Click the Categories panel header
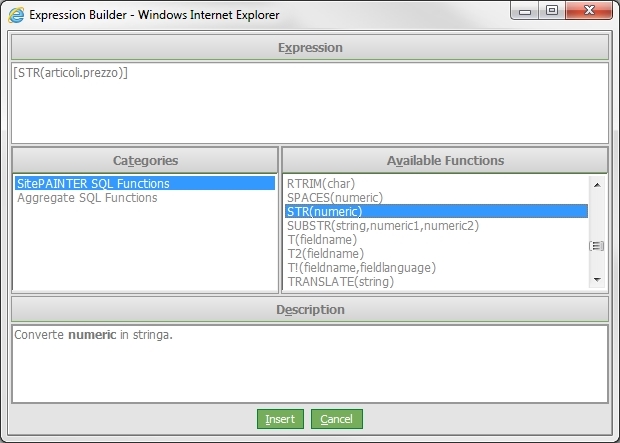 click(146, 160)
